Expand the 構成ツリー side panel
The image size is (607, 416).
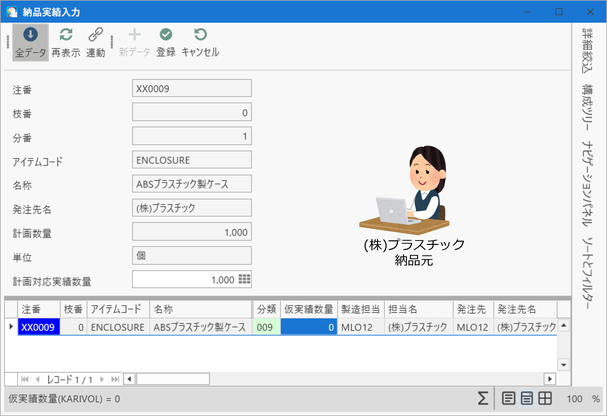pyautogui.click(x=587, y=108)
